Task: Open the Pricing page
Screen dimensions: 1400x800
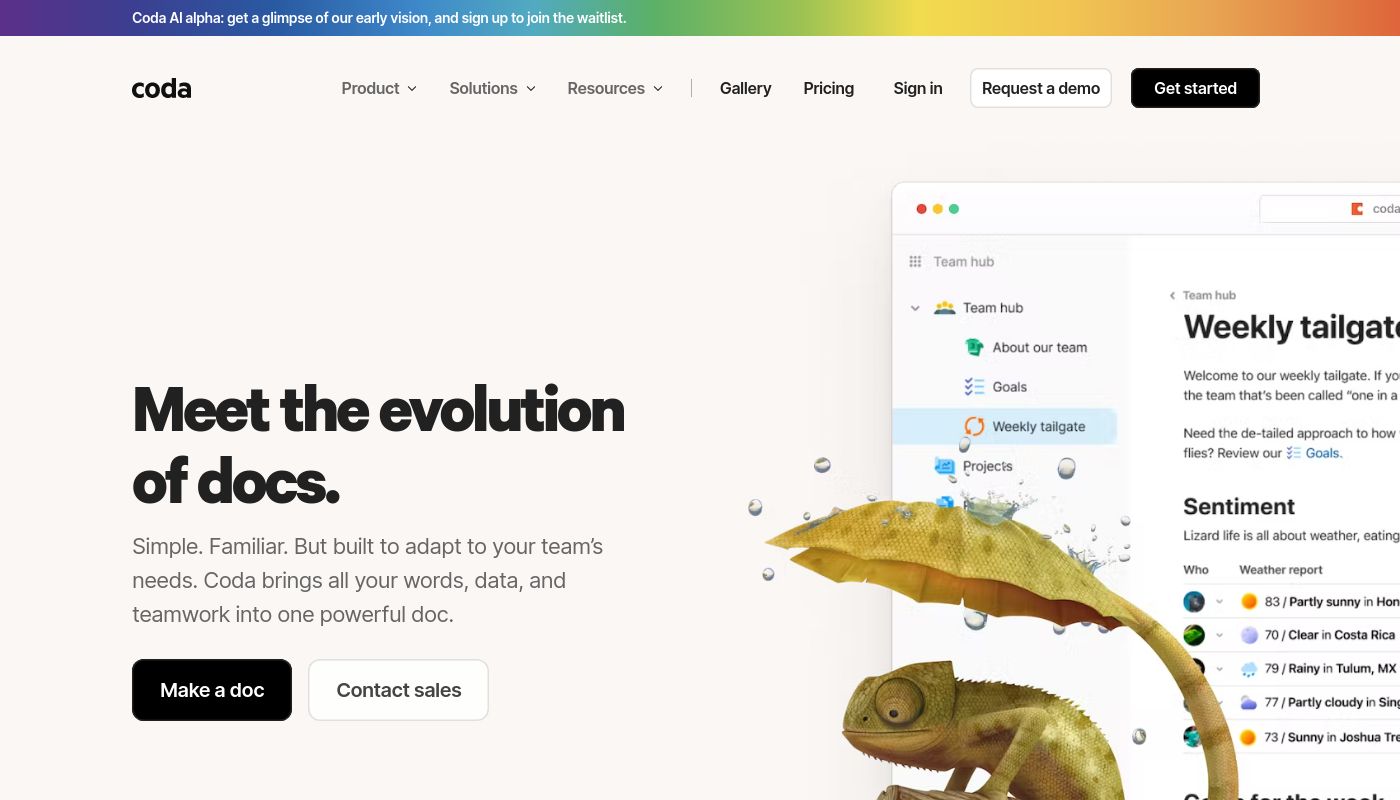Action: [828, 88]
